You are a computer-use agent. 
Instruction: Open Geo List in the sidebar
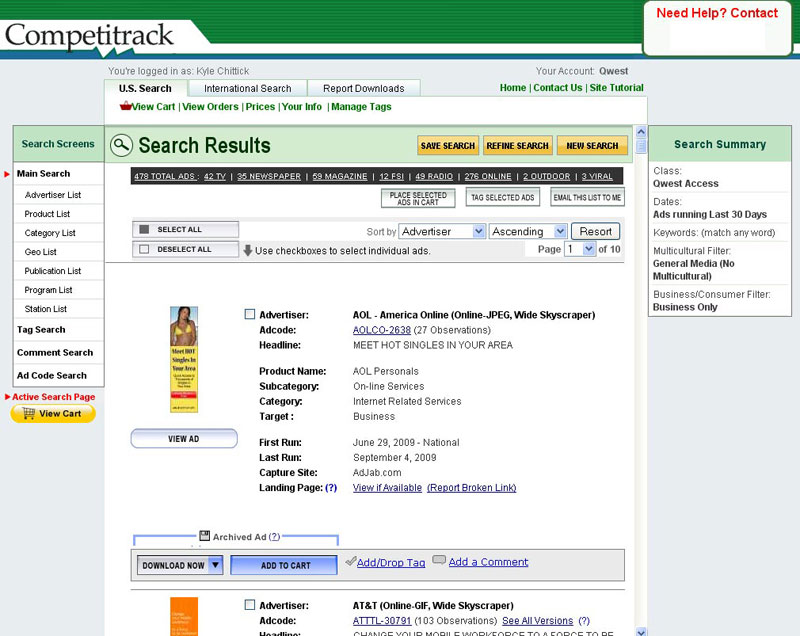point(40,252)
